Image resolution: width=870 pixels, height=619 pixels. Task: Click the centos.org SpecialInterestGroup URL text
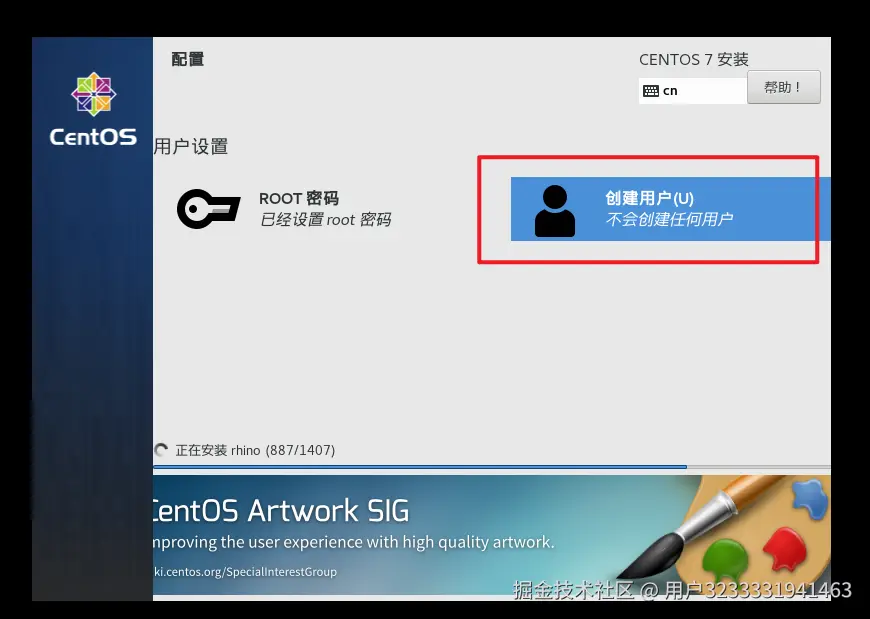[245, 572]
